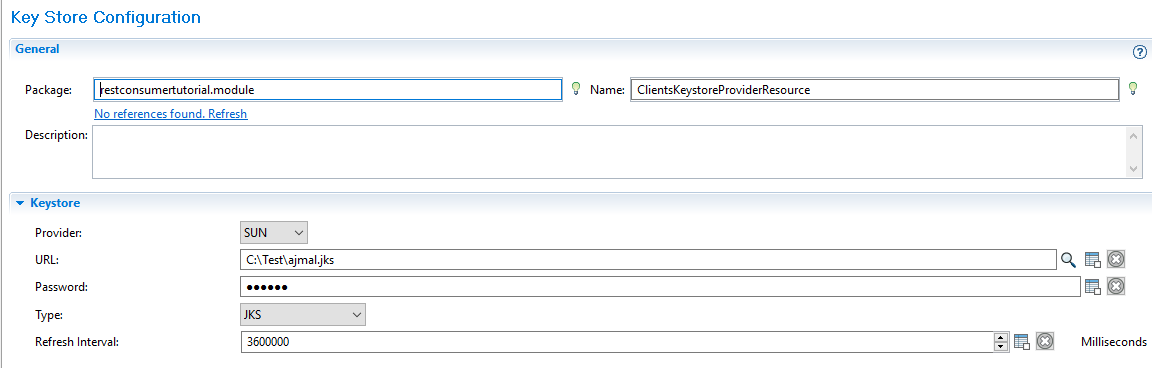The height and width of the screenshot is (368, 1152).
Task: Open module property picker for URL field
Action: point(1092,259)
